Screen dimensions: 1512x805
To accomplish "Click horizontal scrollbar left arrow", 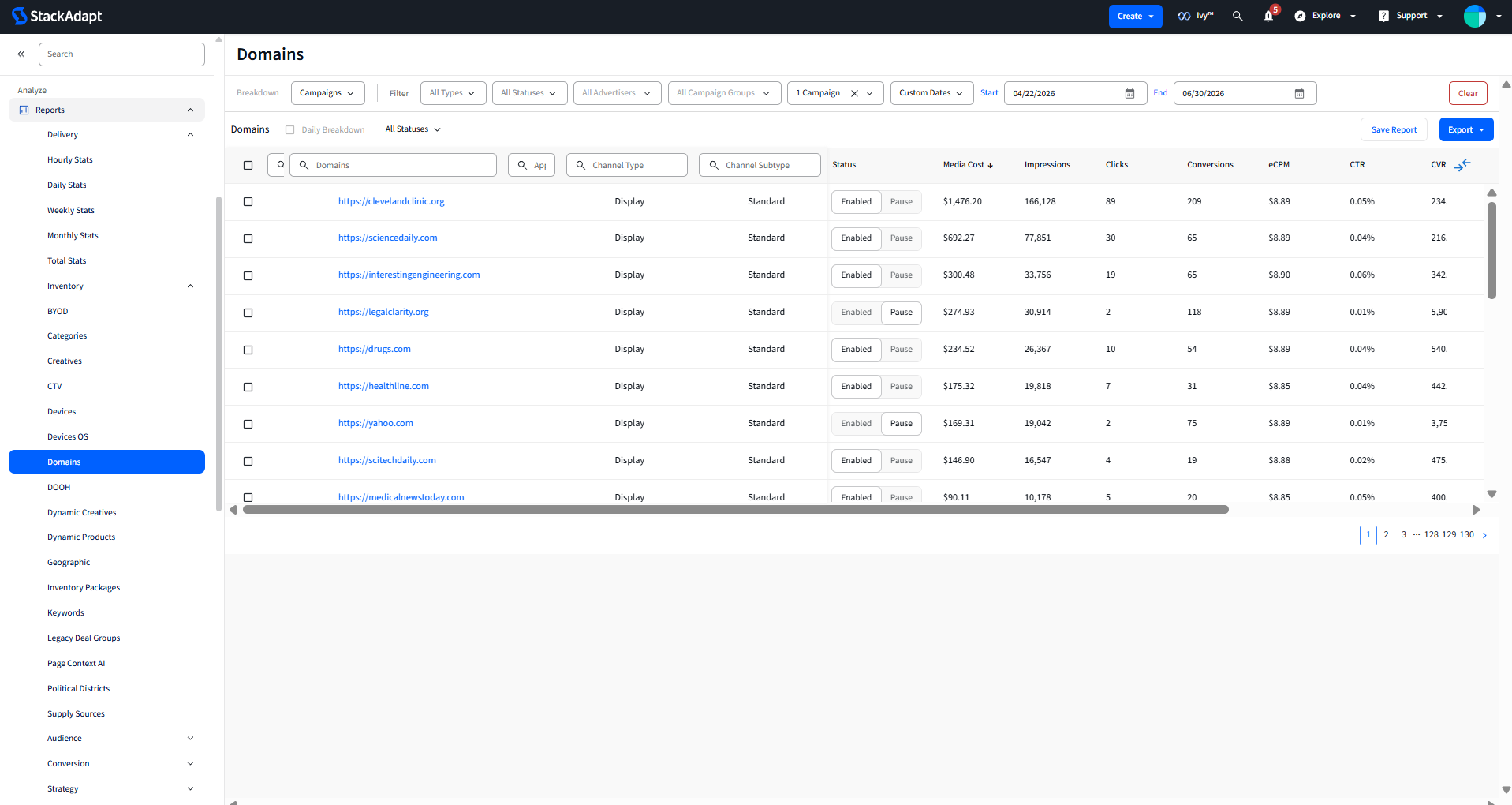I will [x=233, y=510].
